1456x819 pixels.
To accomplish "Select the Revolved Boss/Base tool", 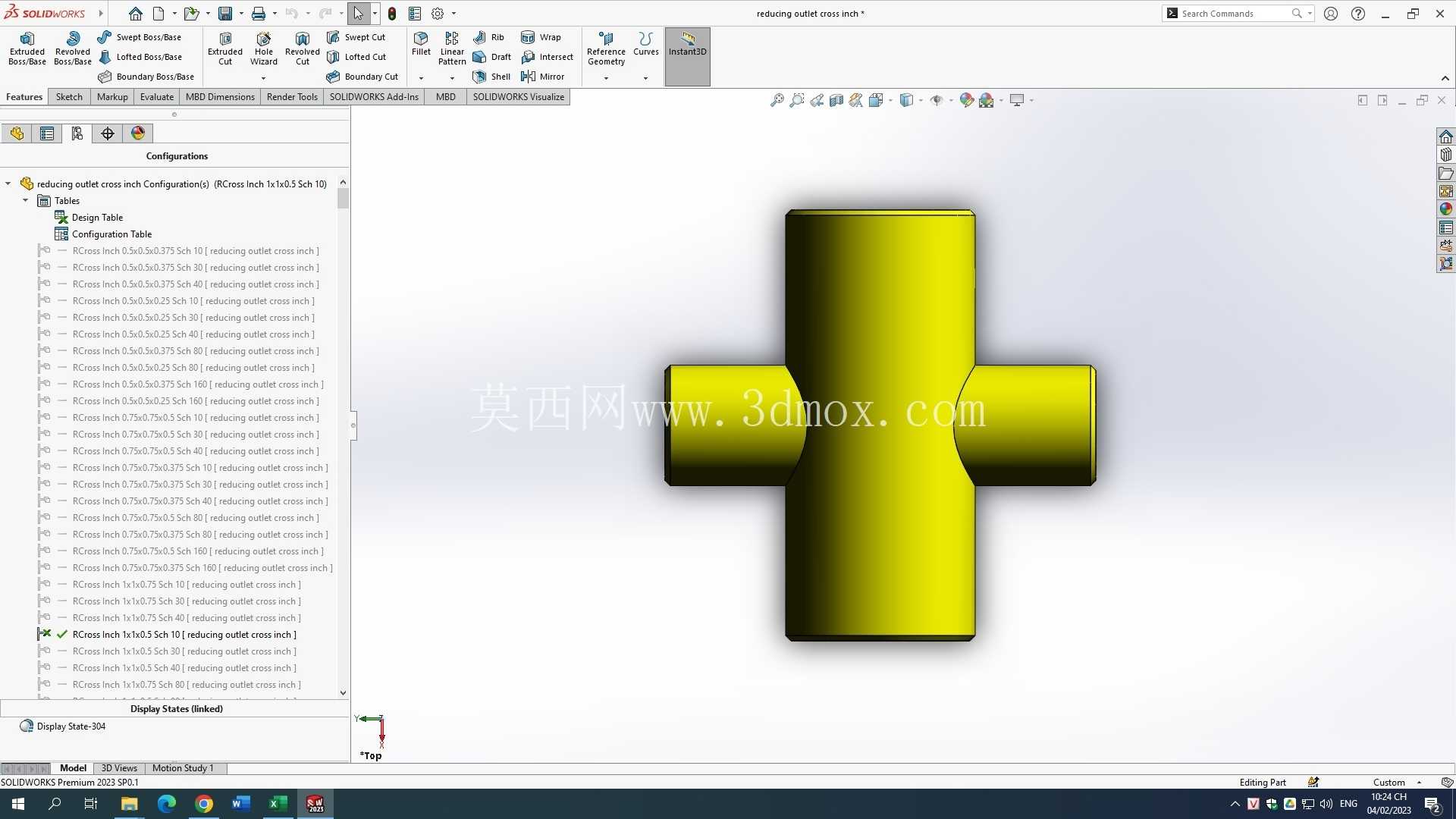I will pos(73,49).
